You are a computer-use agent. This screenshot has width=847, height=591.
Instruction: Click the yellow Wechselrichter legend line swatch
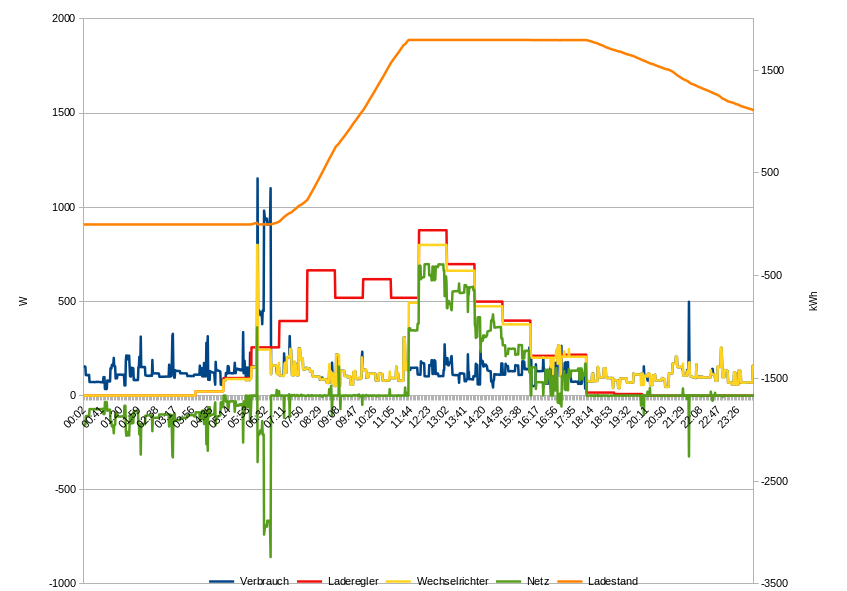coord(400,581)
